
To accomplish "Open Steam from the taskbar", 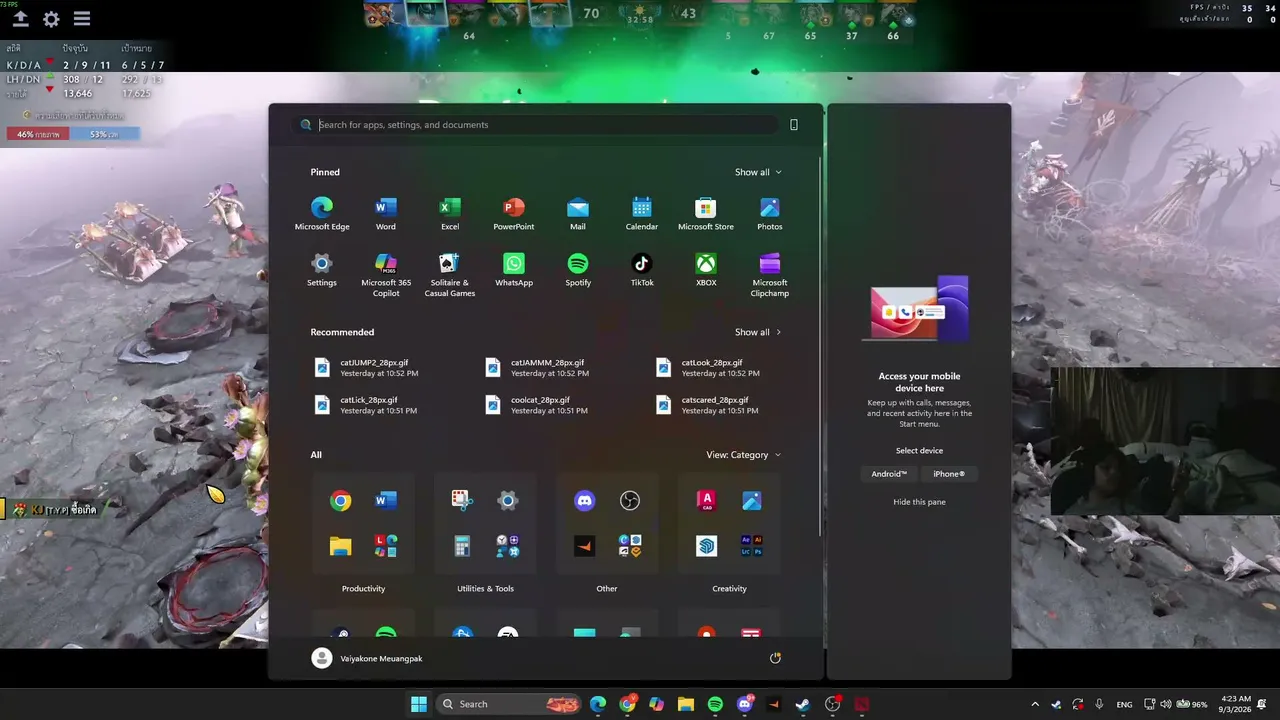I will click(x=802, y=704).
